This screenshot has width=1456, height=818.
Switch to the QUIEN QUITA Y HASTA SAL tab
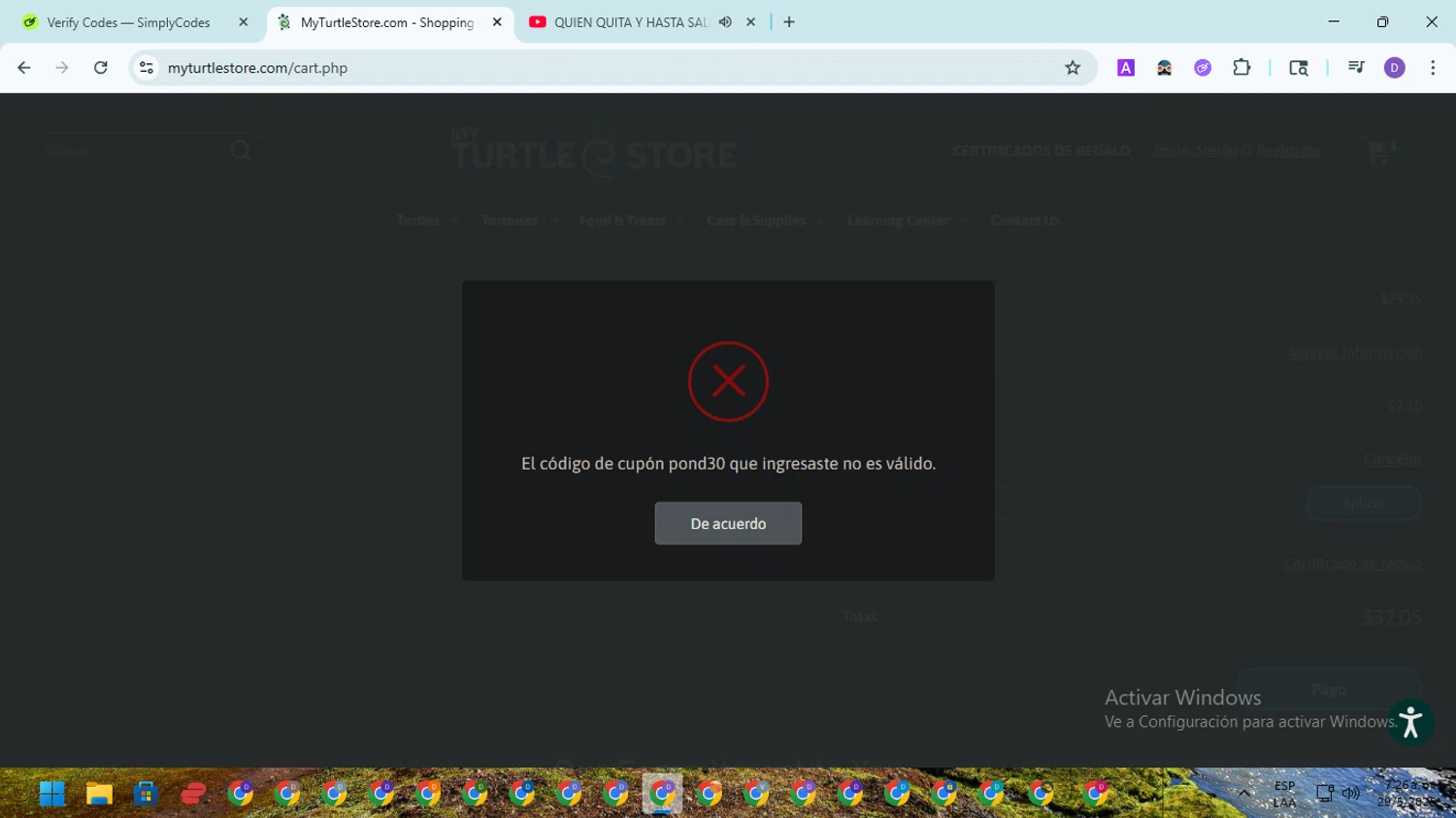point(631,22)
